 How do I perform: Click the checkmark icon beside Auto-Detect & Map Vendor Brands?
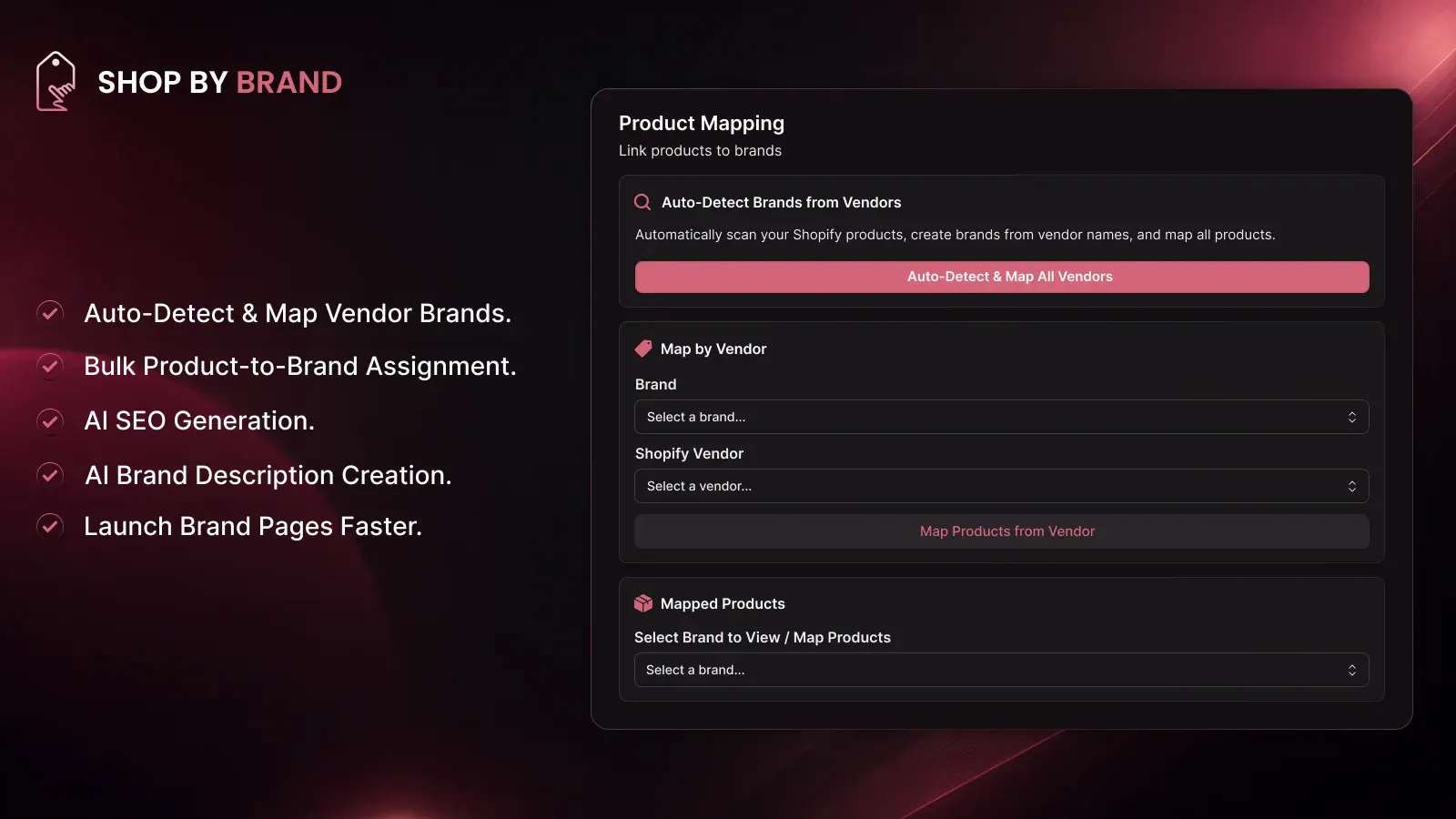point(50,313)
